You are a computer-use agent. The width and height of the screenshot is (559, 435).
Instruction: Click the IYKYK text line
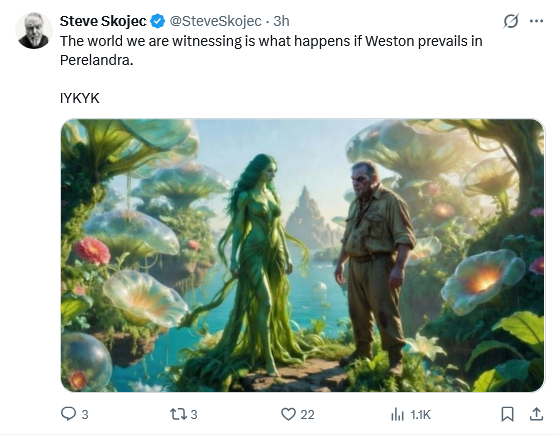[80, 98]
